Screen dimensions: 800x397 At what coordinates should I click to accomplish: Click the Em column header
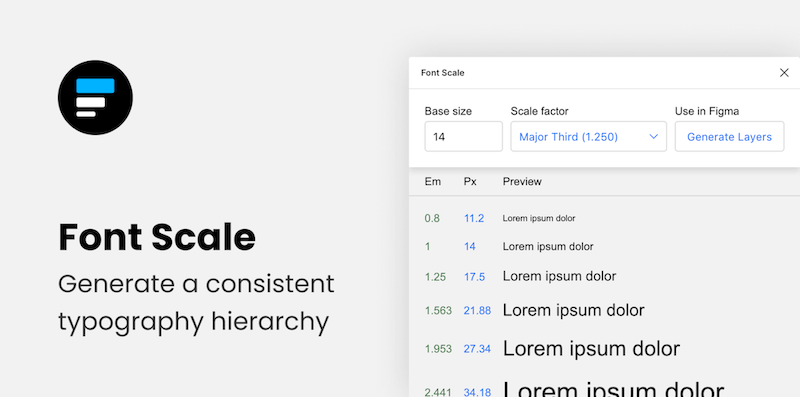[433, 181]
